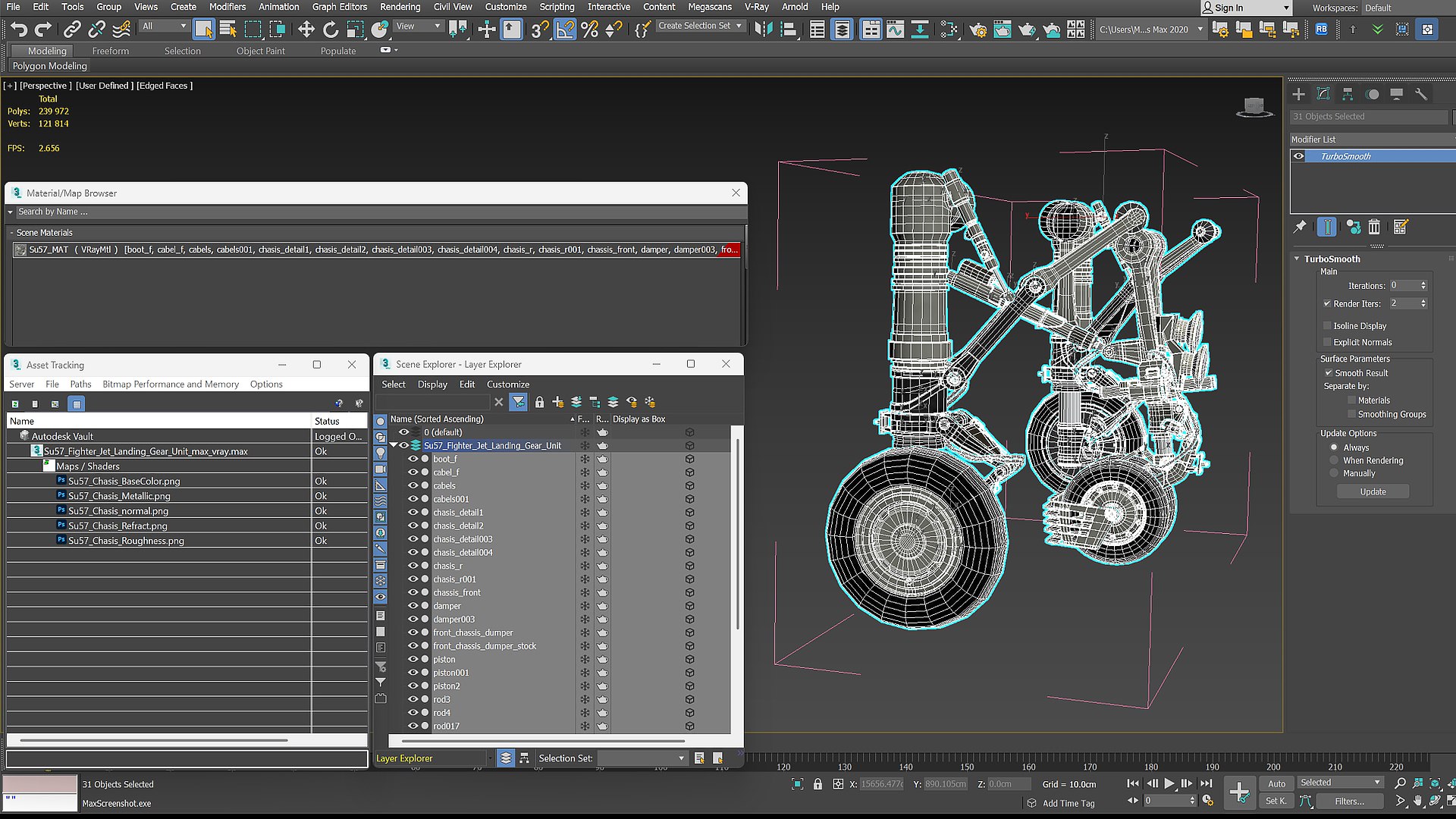
Task: Go to end of timeline
Action: click(1206, 784)
